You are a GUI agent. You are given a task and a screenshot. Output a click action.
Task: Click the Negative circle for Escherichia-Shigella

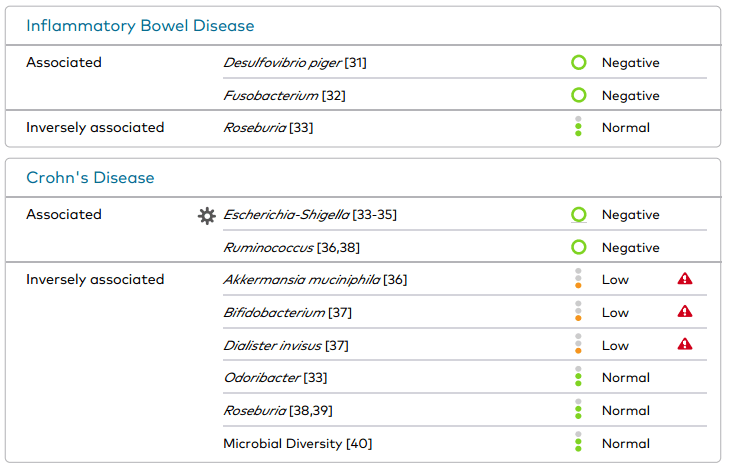pyautogui.click(x=578, y=215)
